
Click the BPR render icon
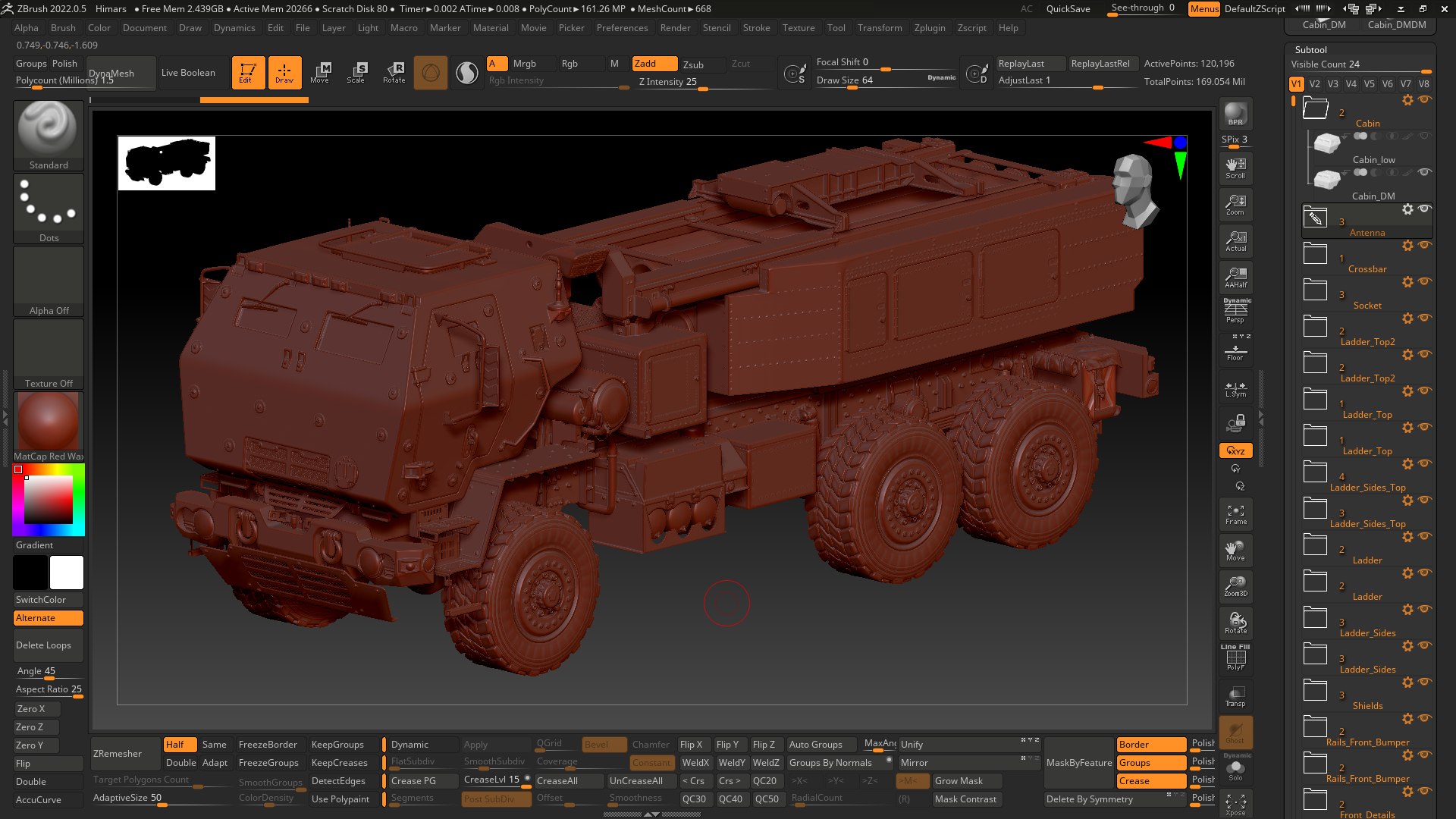pos(1235,115)
